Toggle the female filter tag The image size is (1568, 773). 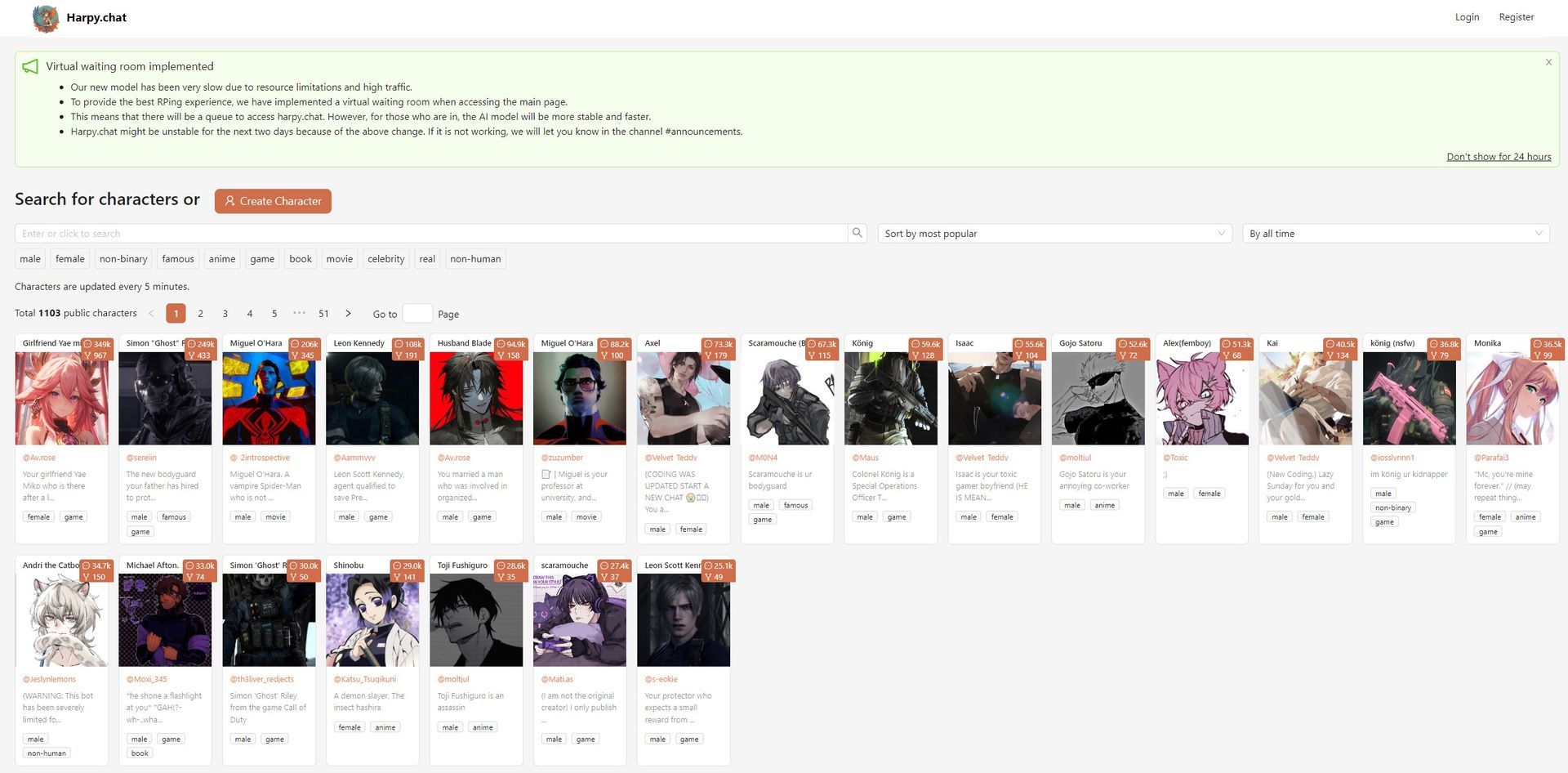(x=70, y=259)
